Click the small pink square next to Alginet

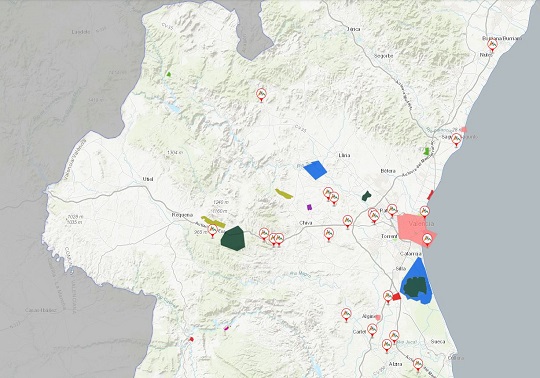tap(378, 317)
